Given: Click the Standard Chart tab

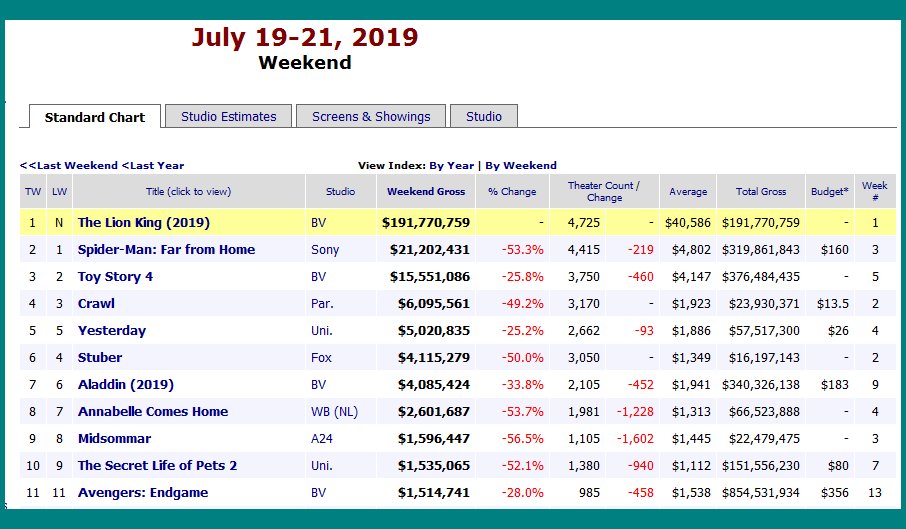Looking at the screenshot, I should 95,117.
